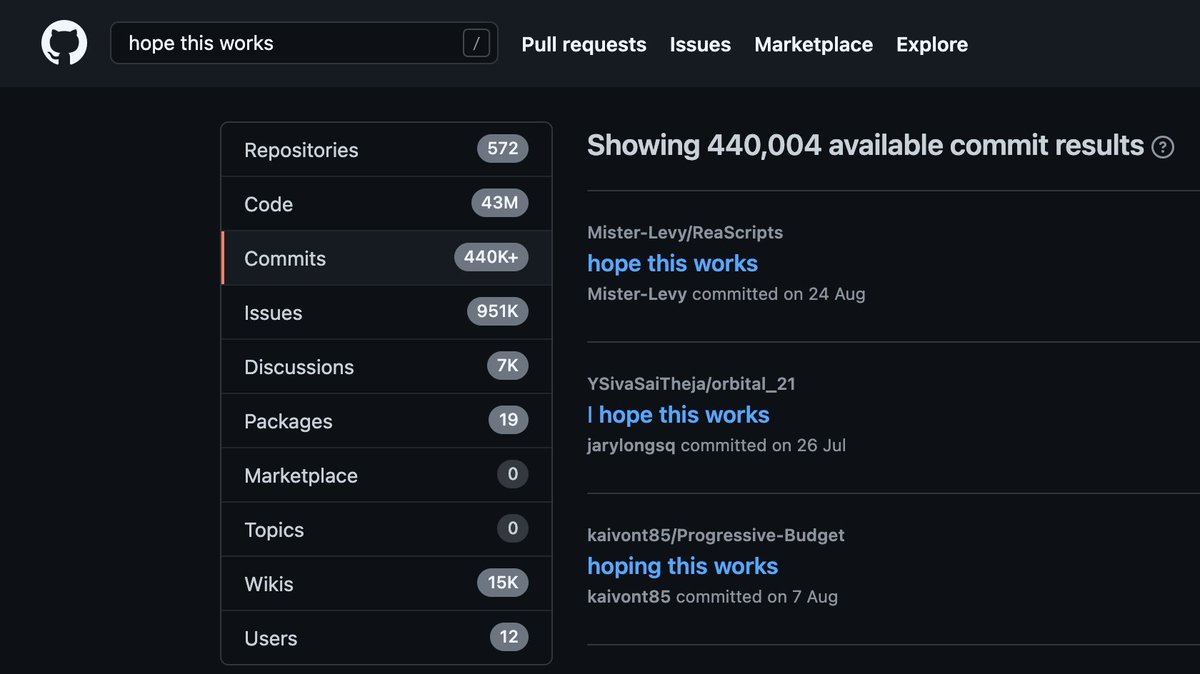Click the 12 users count badge
This screenshot has height=674, width=1200.
pyautogui.click(x=509, y=637)
